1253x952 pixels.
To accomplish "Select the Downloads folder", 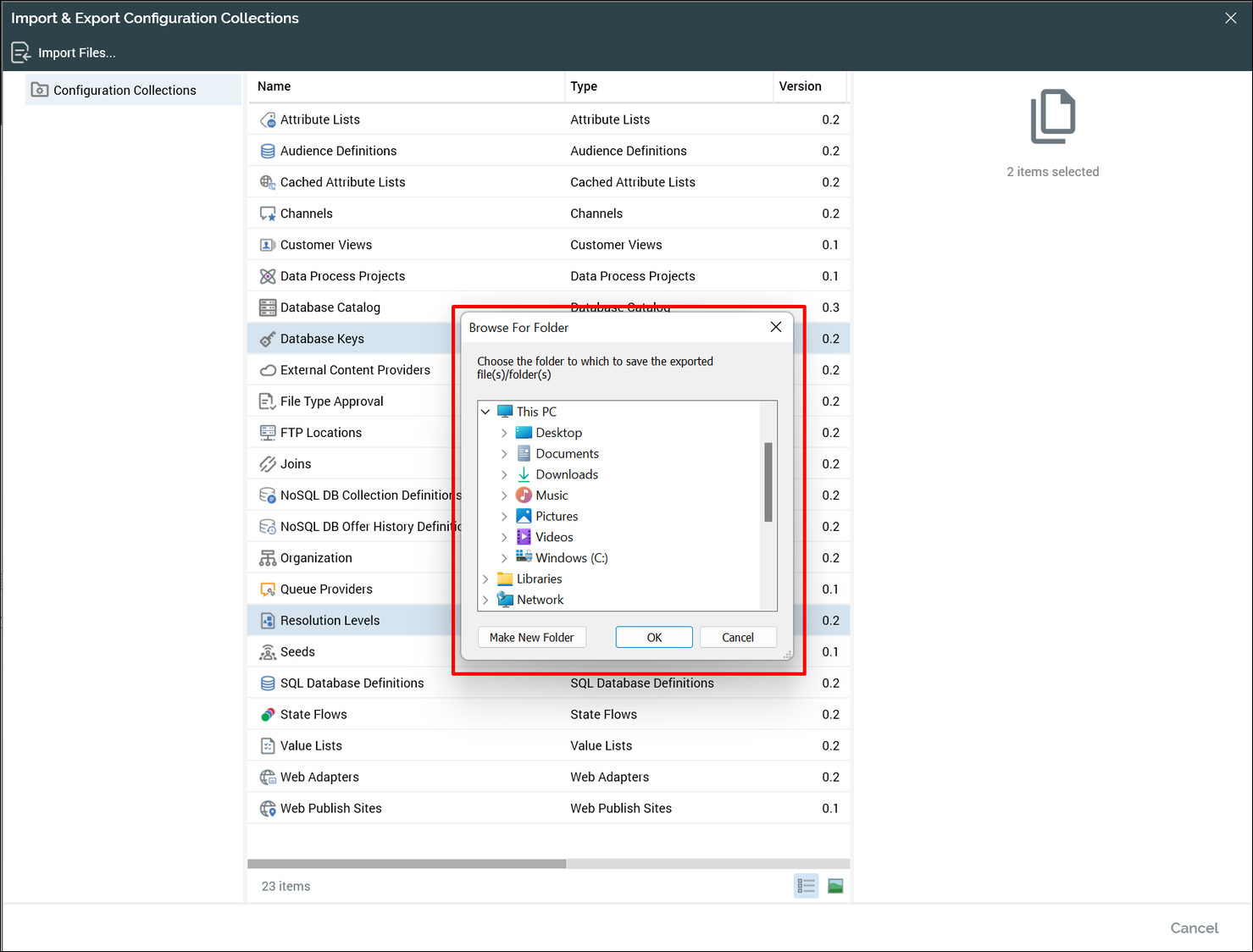I will pyautogui.click(x=566, y=475).
